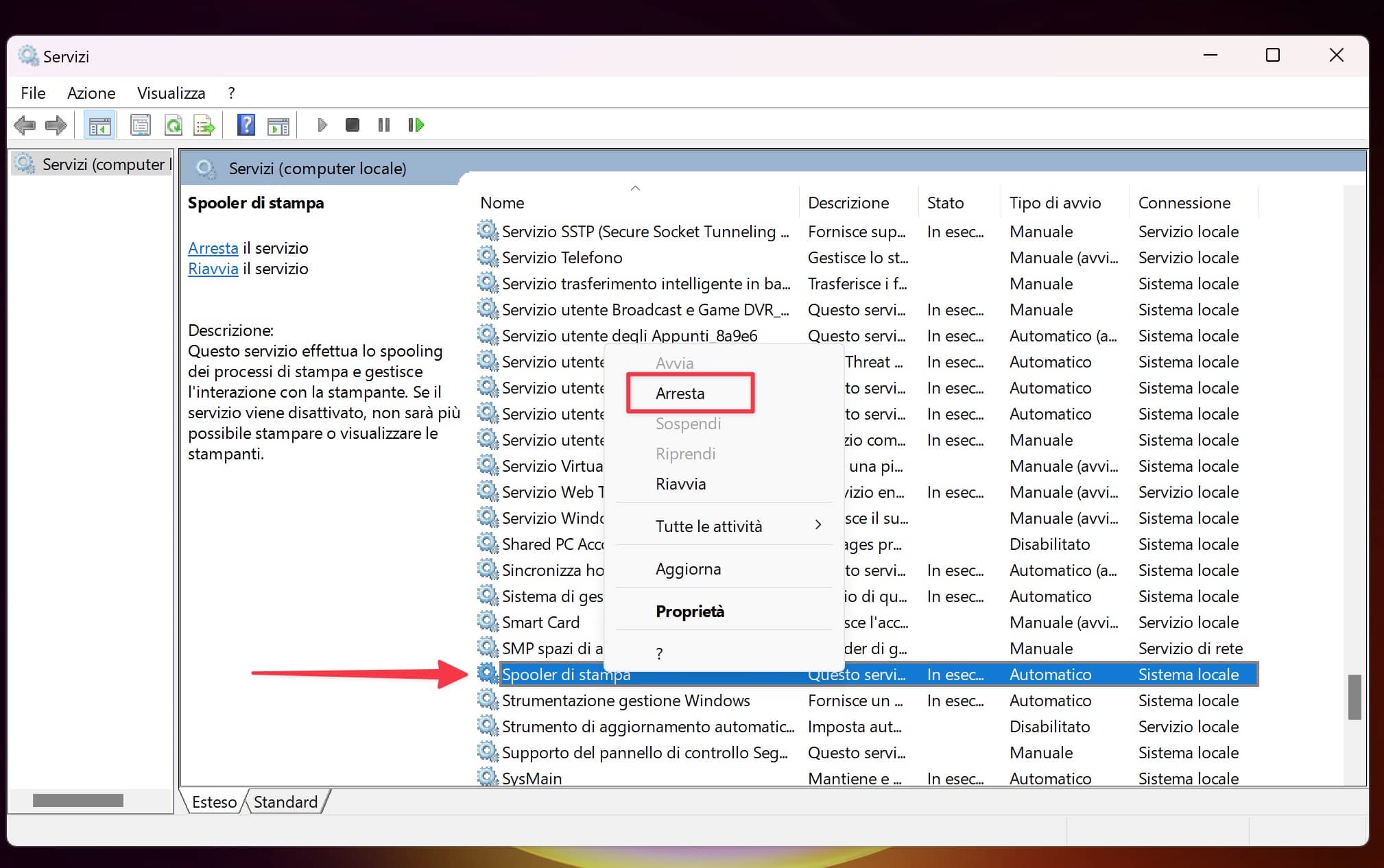The height and width of the screenshot is (868, 1384).
Task: Click gear icon of Servizio Telefono row
Action: pyautogui.click(x=488, y=257)
